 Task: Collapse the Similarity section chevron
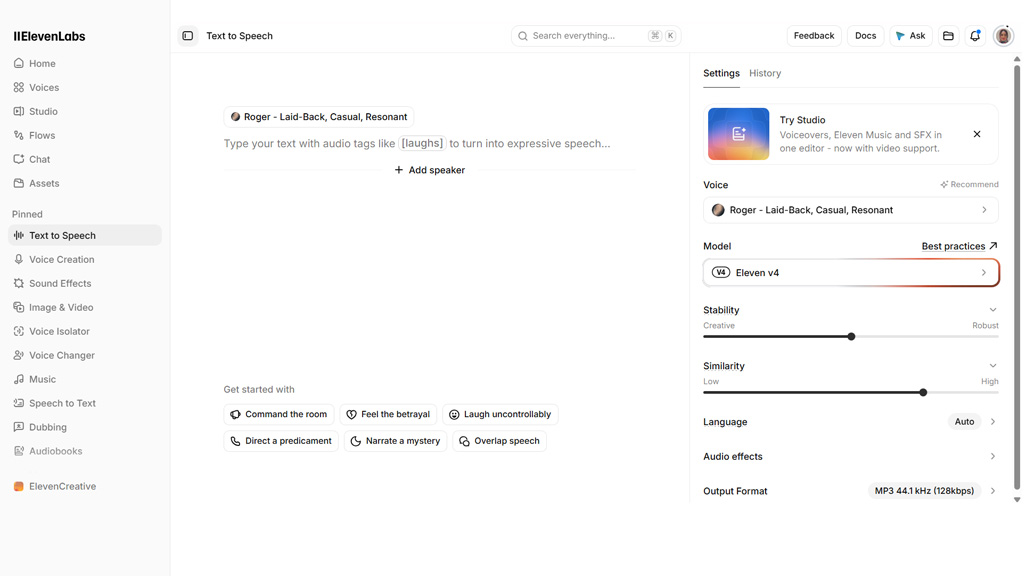993,366
